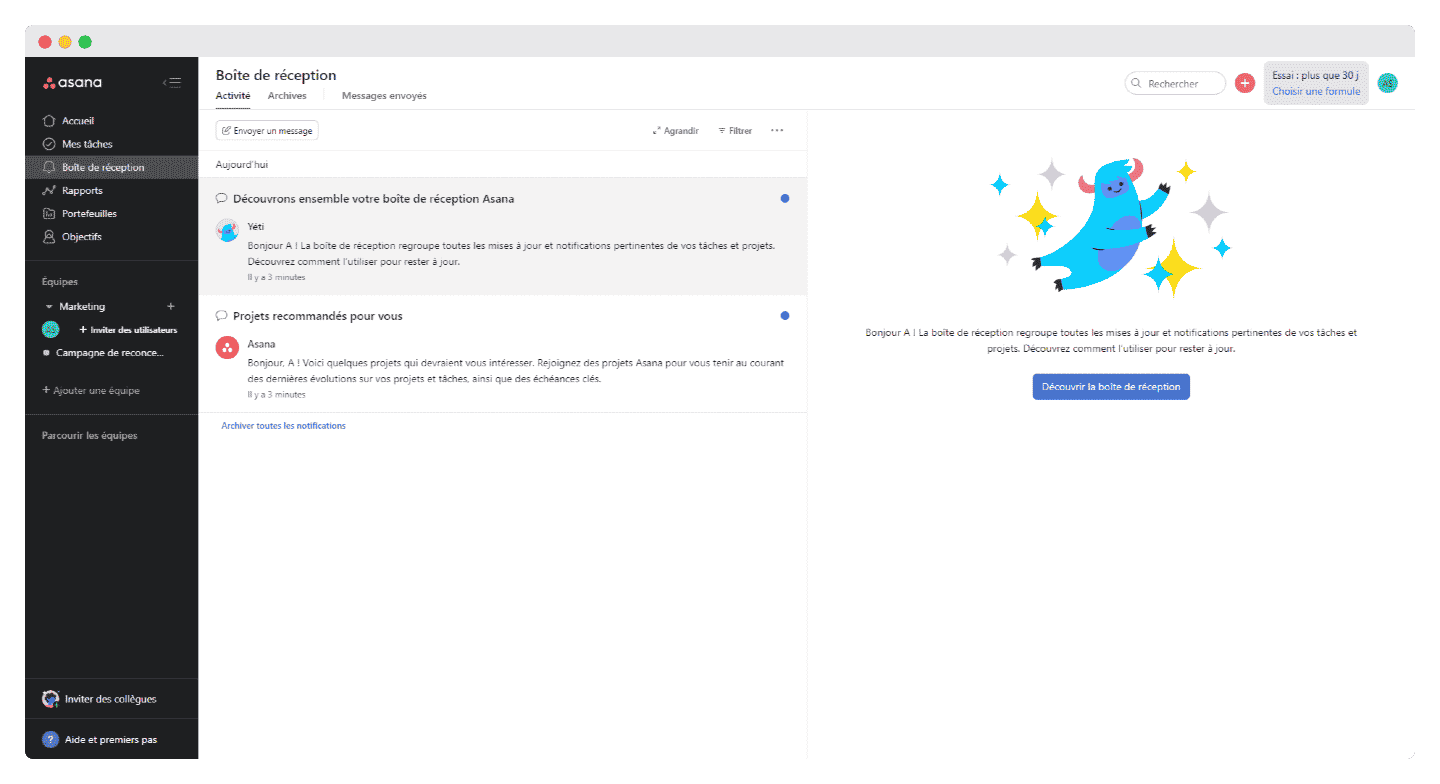The image size is (1440, 784).
Task: Click Ajouter une équipe
Action: 91,390
